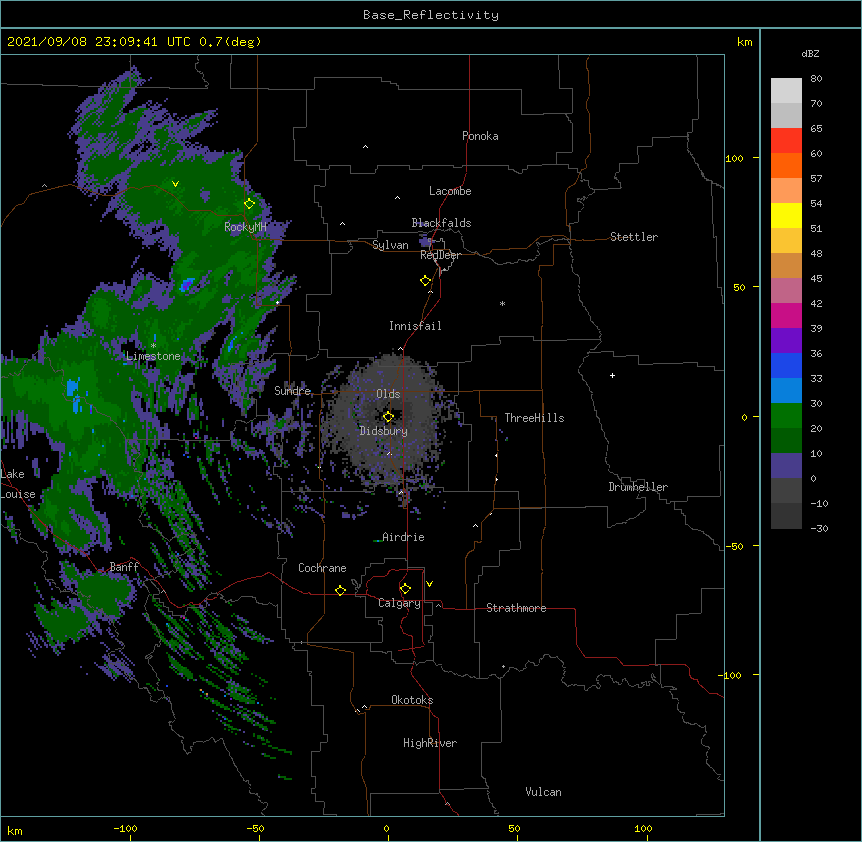Click the asterisk marker above Limestone label
This screenshot has height=842, width=862.
(153, 346)
